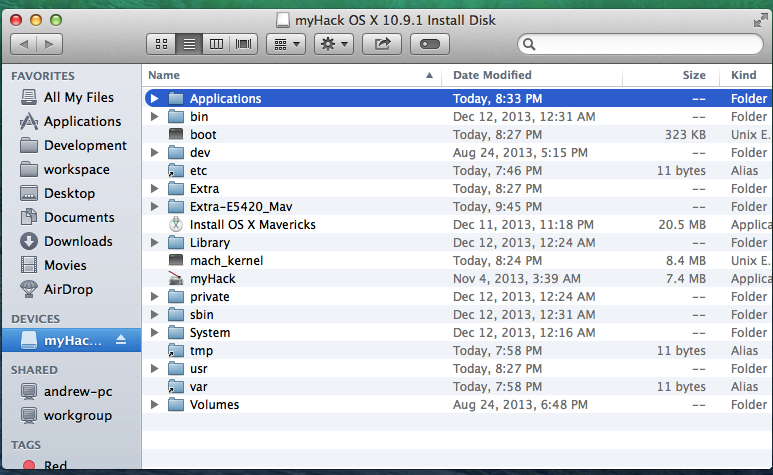The image size is (773, 475).
Task: Switch to Cover Flow view
Action: [245, 44]
